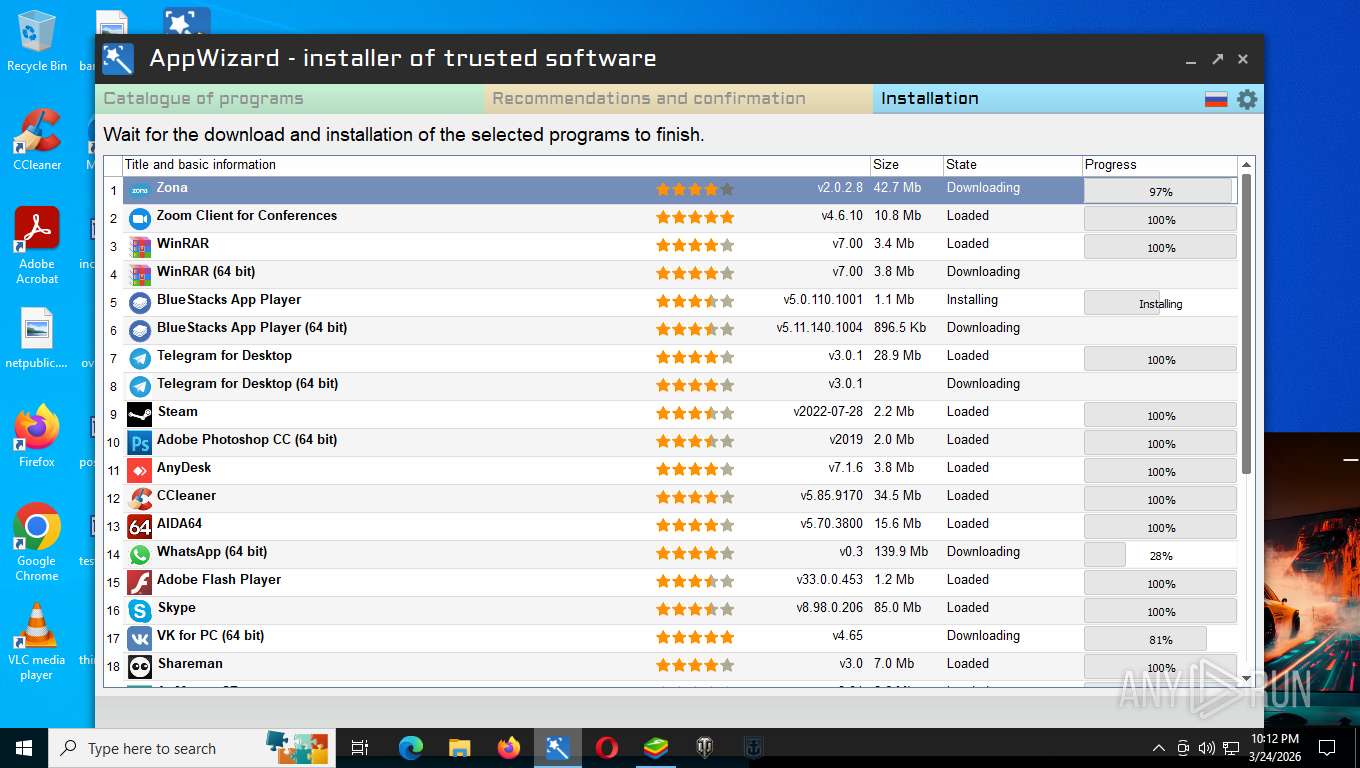The image size is (1360, 768).
Task: Click the Telegram for Desktop icon in row 7
Action: pos(140,358)
